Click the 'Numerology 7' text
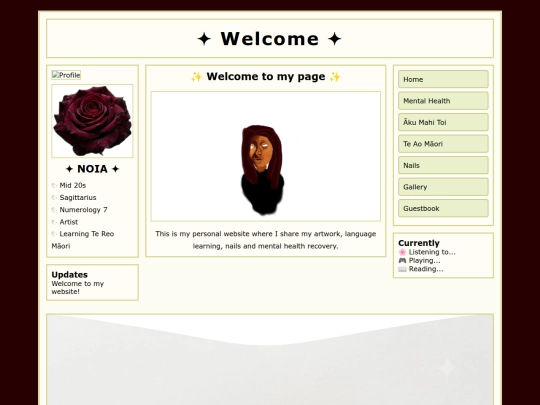This screenshot has width=540, height=405. tap(83, 210)
